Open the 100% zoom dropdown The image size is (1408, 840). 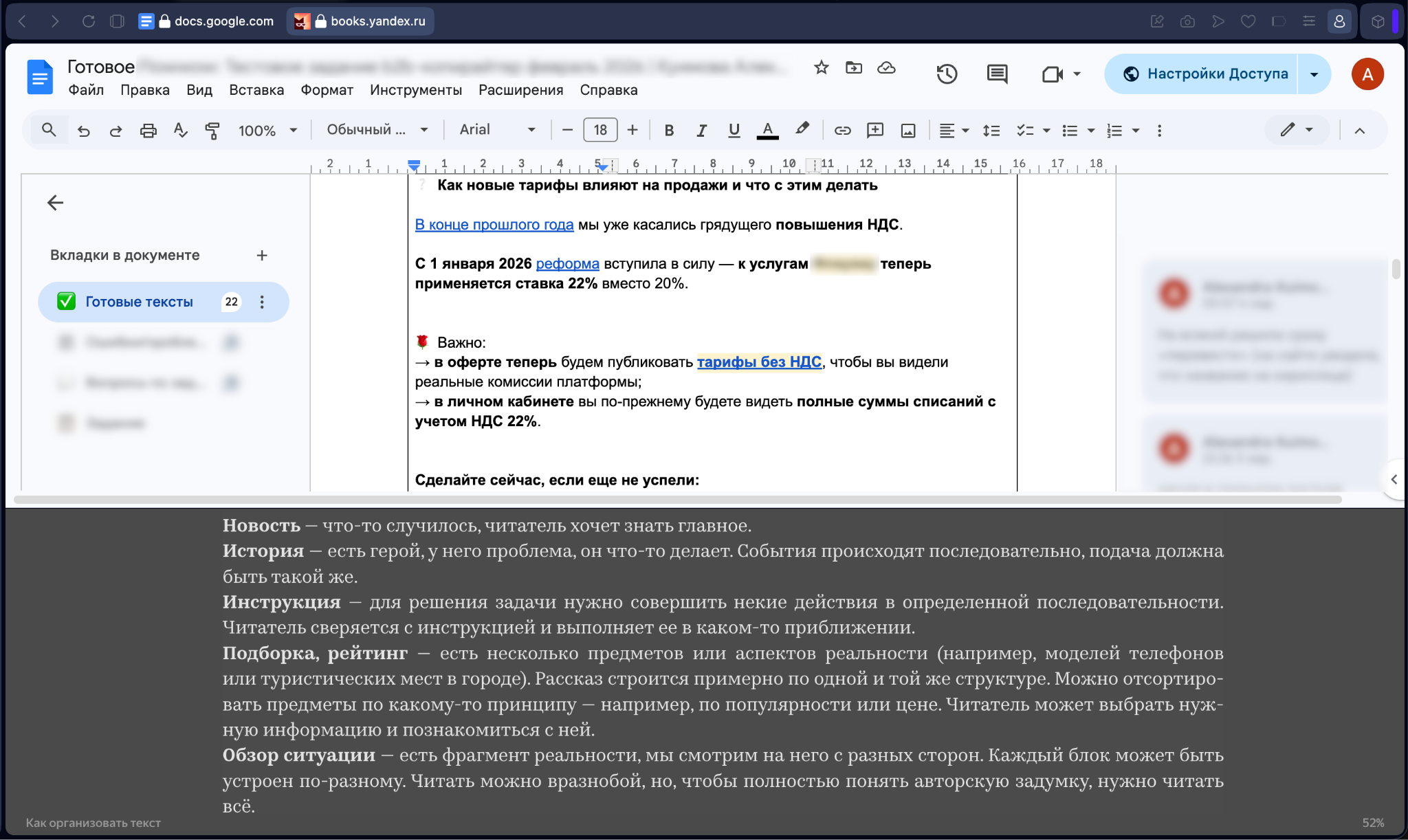pos(267,131)
